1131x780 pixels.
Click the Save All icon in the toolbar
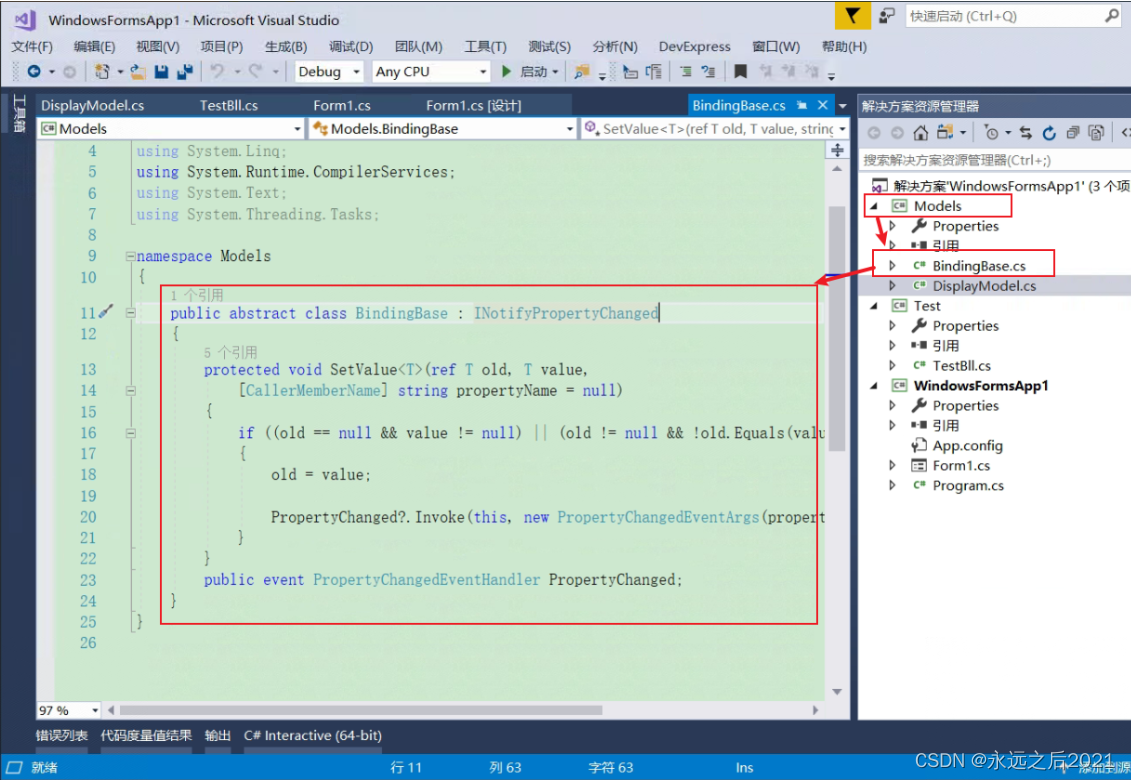(x=184, y=71)
